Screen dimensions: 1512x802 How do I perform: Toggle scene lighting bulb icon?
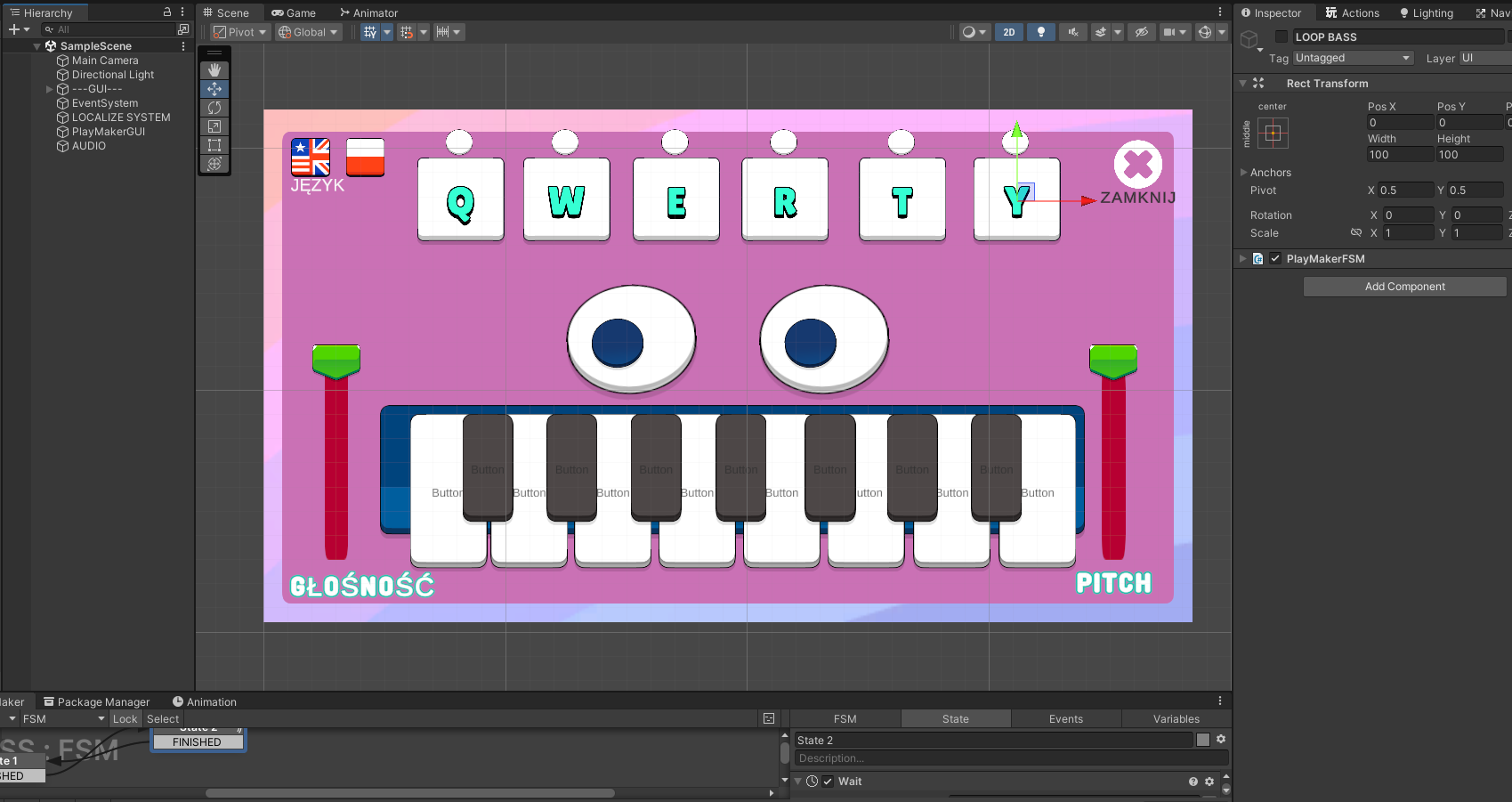tap(1040, 32)
